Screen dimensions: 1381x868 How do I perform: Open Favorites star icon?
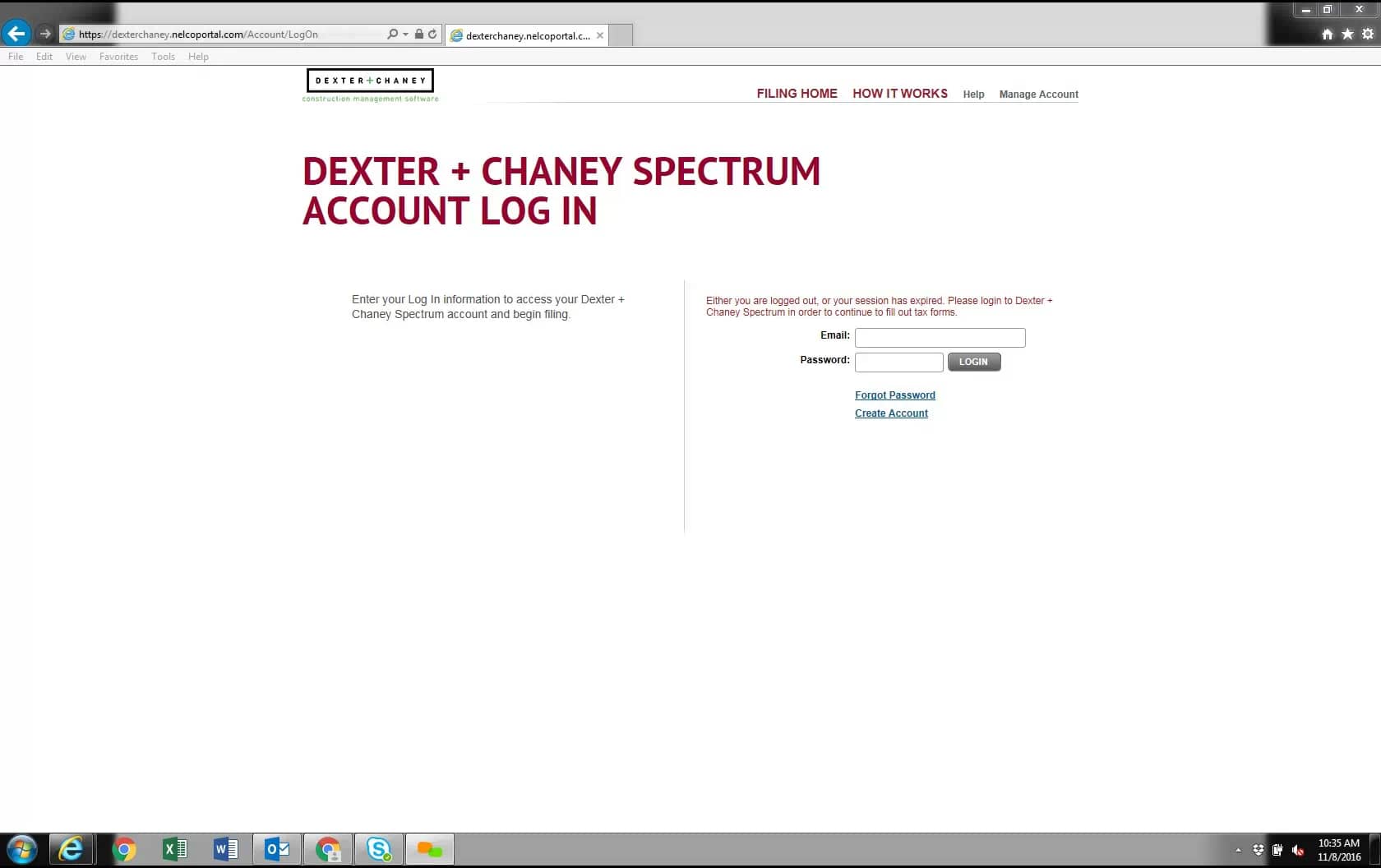click(1347, 34)
